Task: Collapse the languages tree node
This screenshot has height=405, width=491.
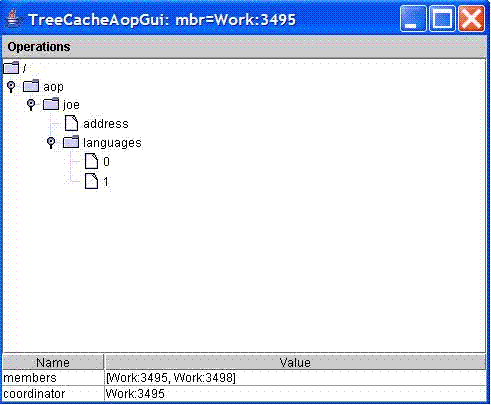Action: 51,143
